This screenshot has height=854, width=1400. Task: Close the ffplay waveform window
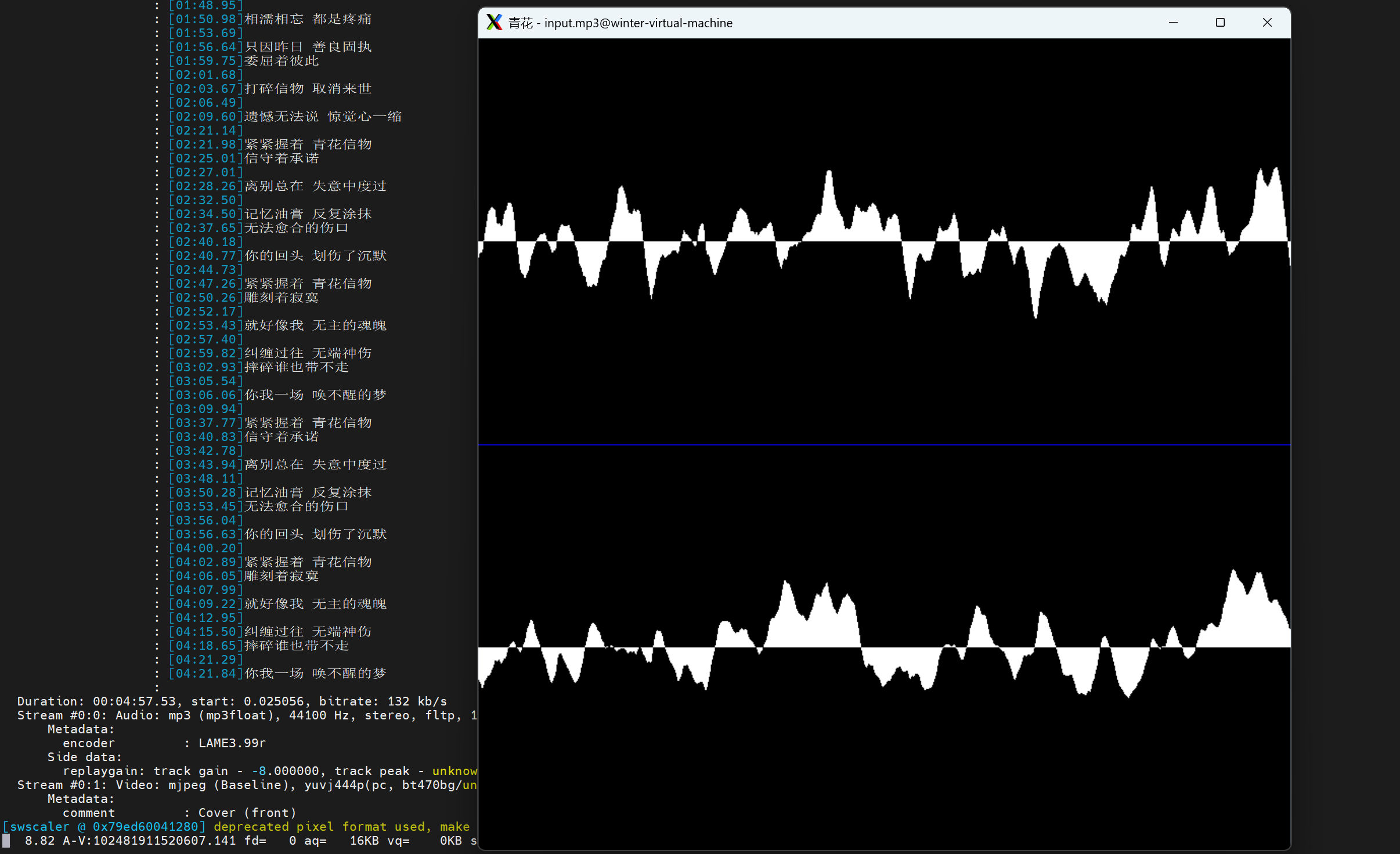[1267, 23]
